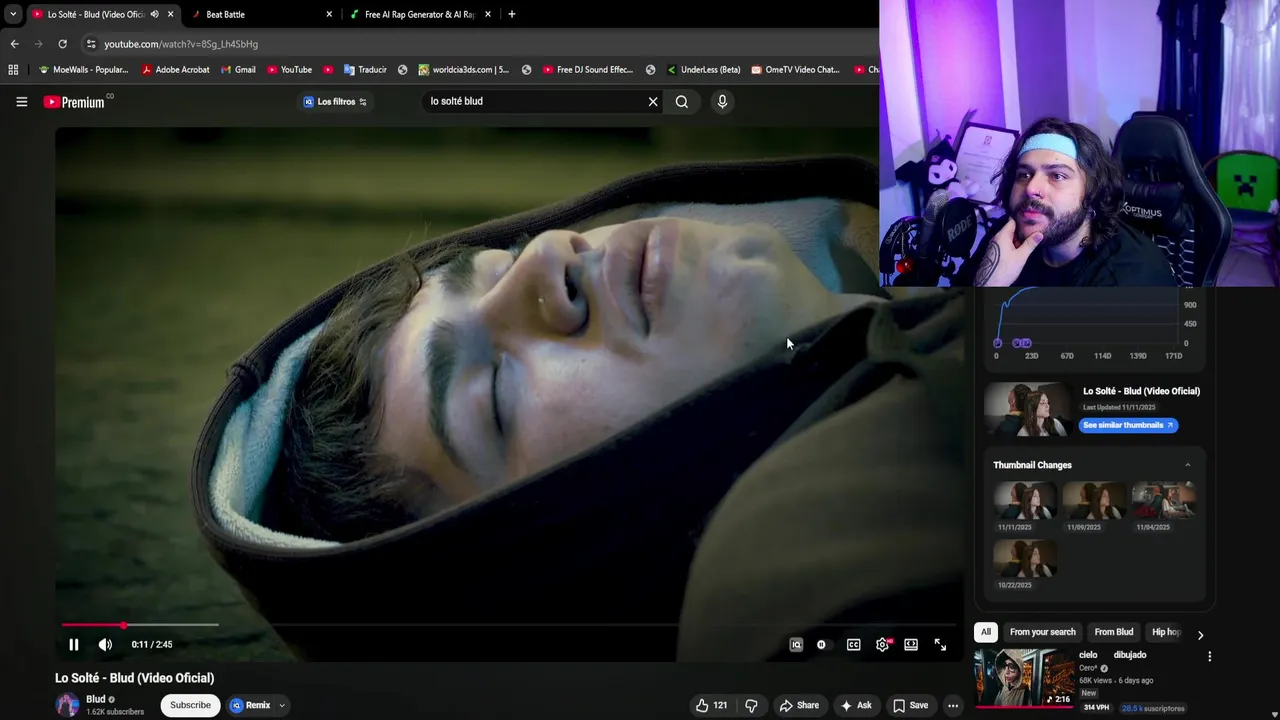Save video to playlist
1280x720 pixels.
(910, 705)
